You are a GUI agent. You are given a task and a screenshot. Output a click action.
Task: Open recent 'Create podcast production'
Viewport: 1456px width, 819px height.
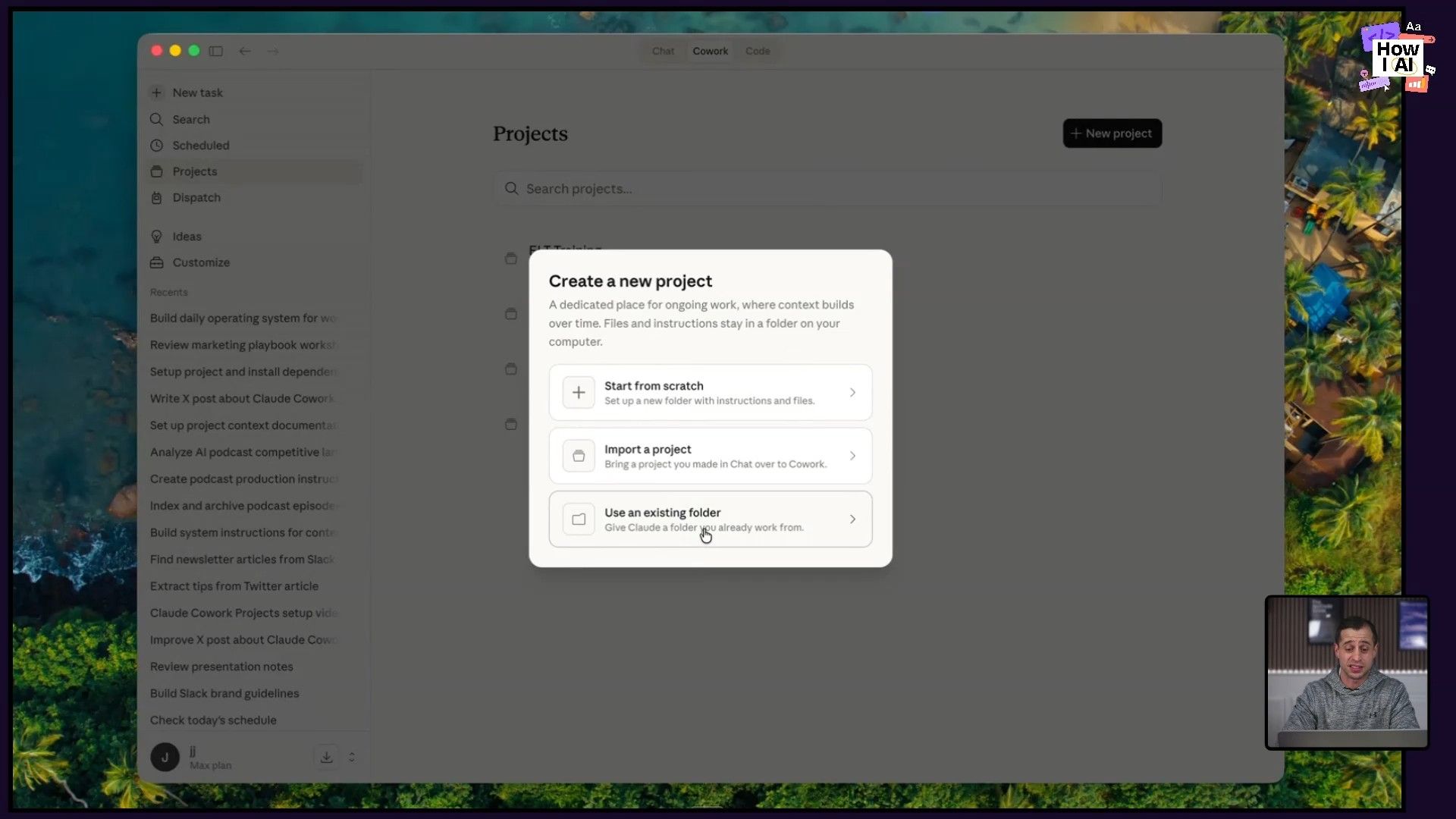tap(244, 479)
